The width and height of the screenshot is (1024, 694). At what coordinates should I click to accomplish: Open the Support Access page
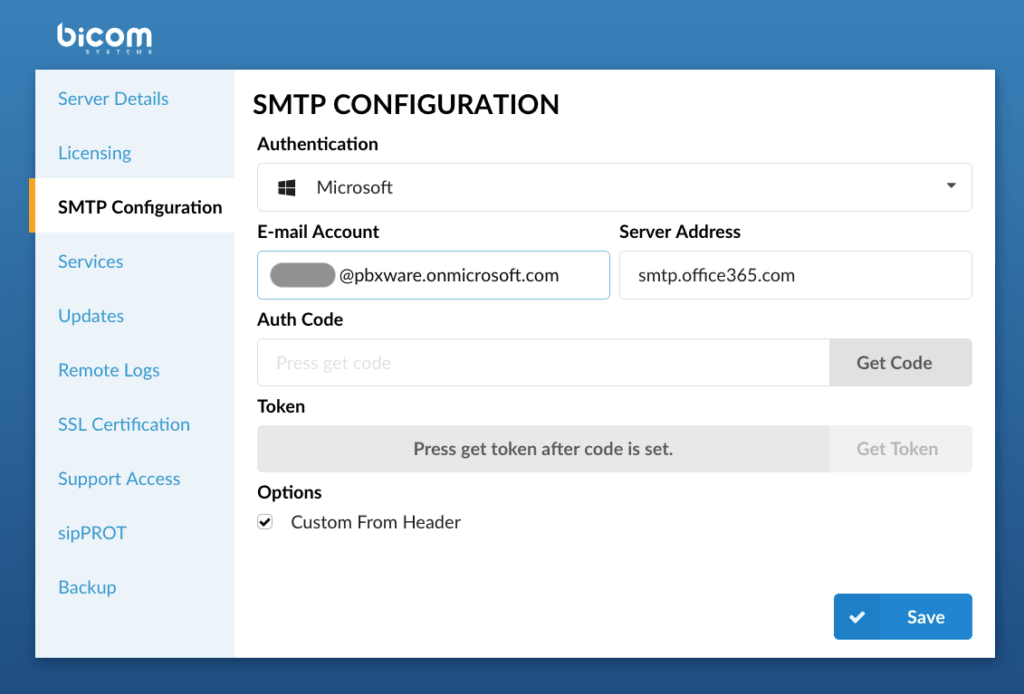coord(119,479)
